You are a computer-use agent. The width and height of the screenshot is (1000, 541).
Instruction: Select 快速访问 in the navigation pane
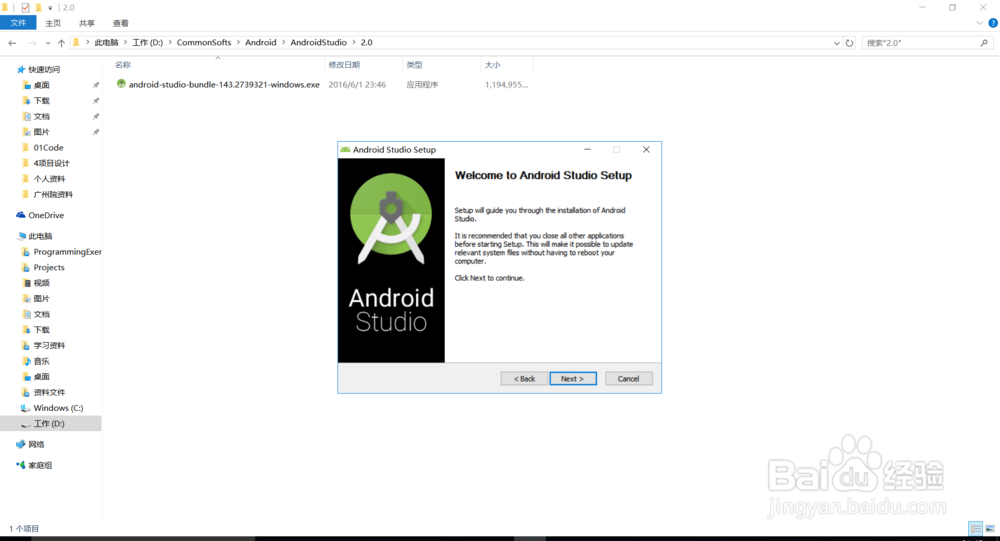[x=44, y=69]
